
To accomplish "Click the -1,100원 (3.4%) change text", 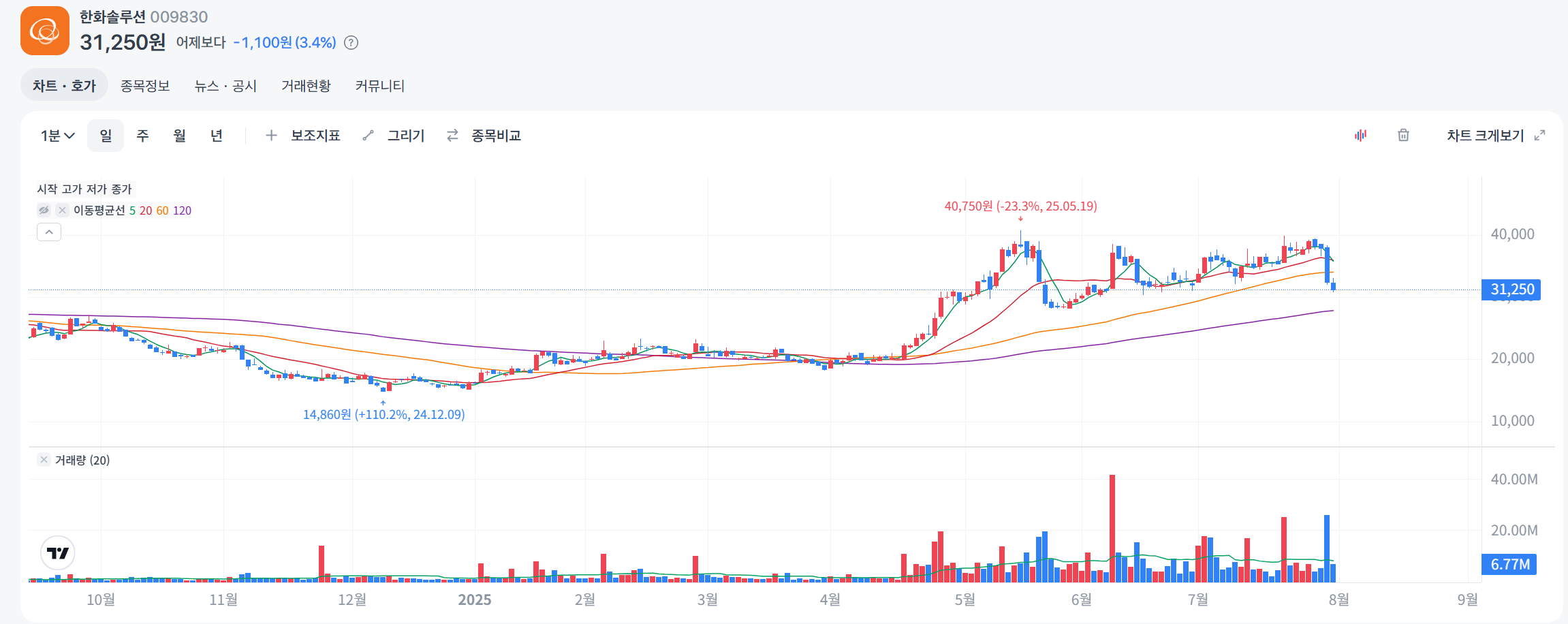I will click(285, 43).
